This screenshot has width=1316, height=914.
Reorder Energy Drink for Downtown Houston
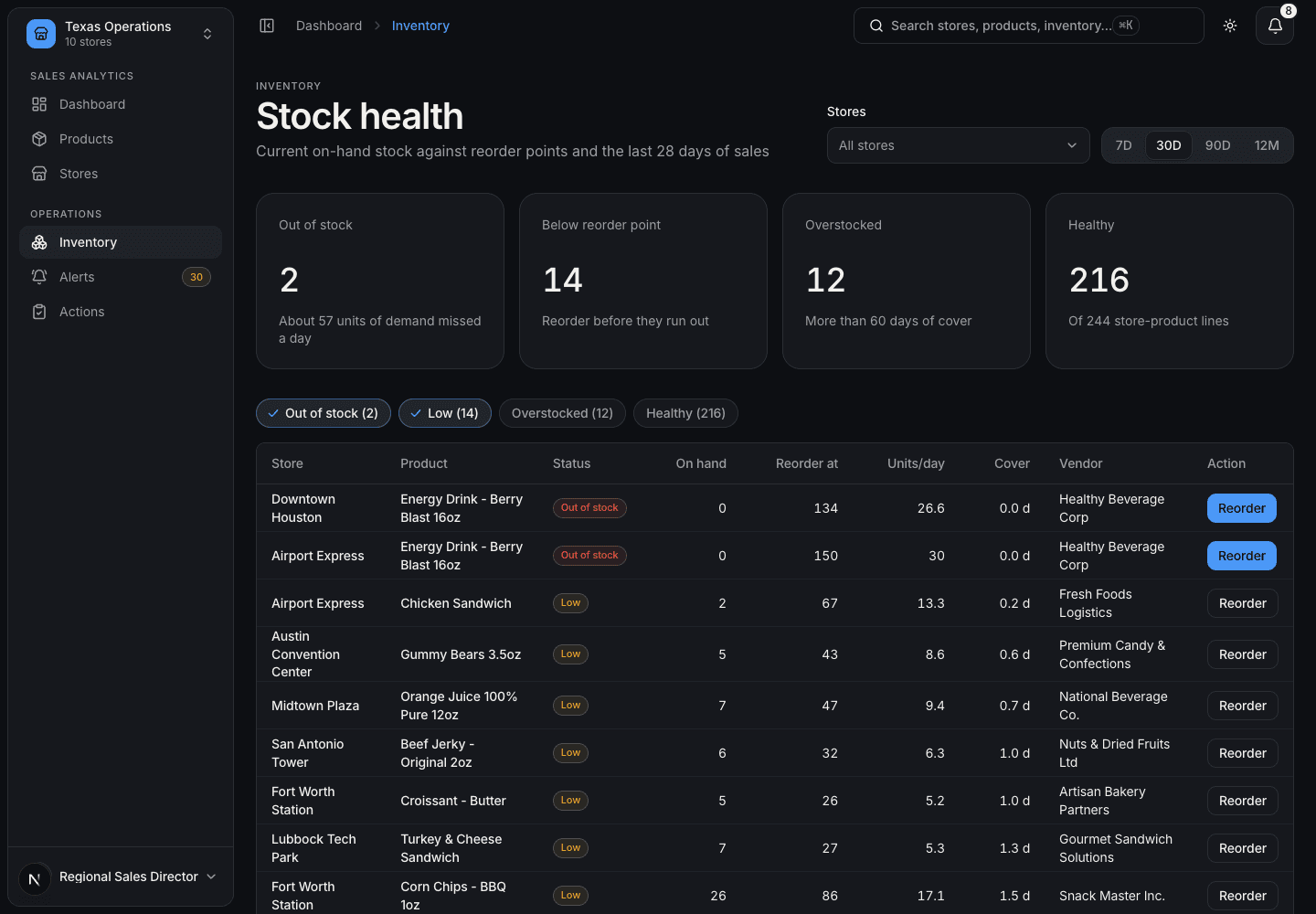1242,508
